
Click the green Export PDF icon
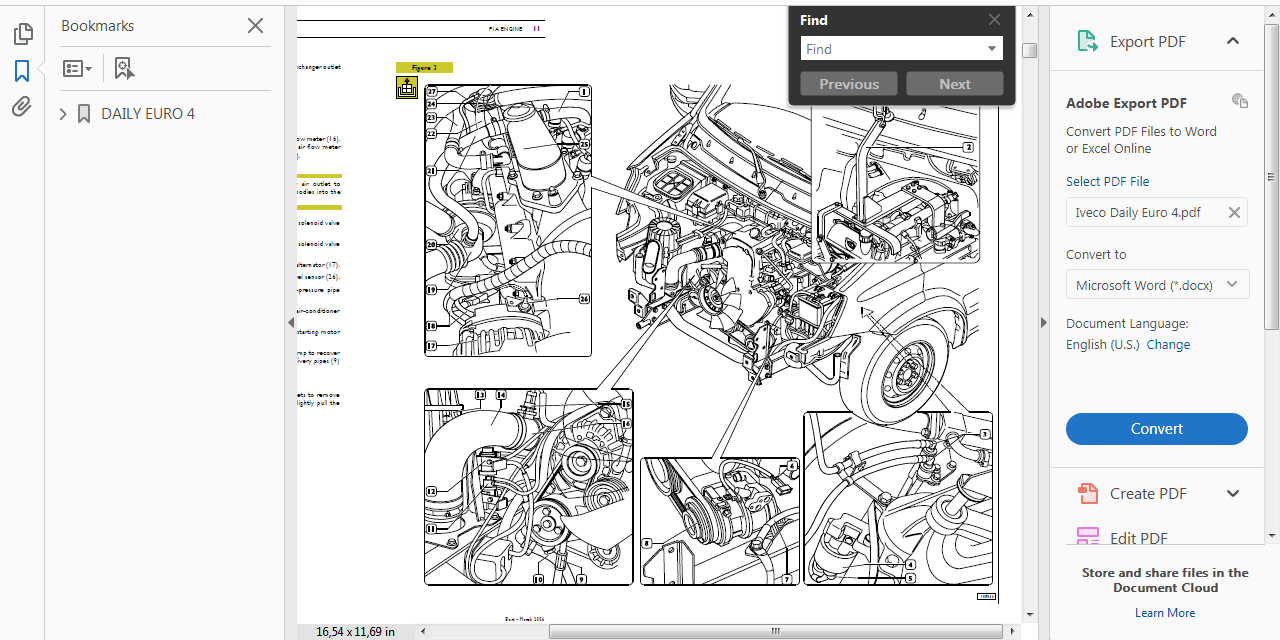[1086, 41]
